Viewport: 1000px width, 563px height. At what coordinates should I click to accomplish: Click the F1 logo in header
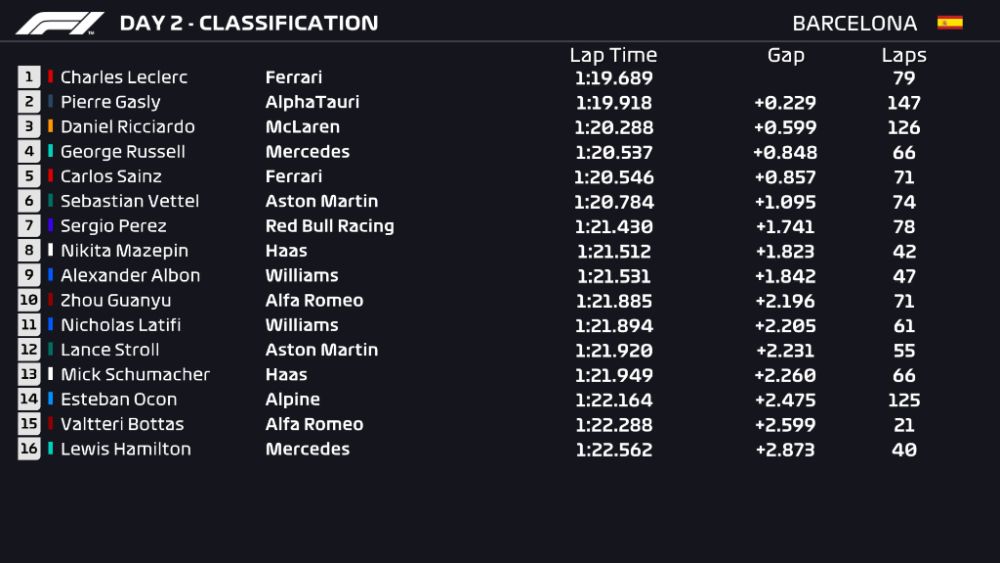coord(60,23)
